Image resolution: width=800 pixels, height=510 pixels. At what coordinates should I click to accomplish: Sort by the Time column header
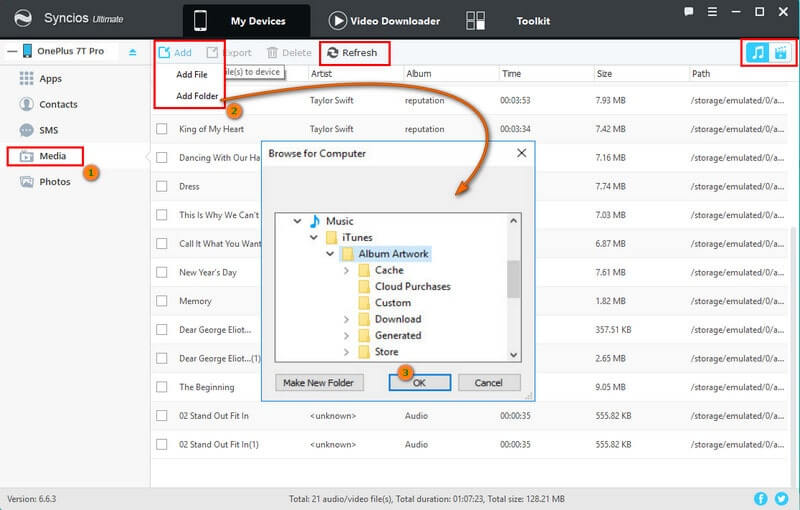[511, 73]
